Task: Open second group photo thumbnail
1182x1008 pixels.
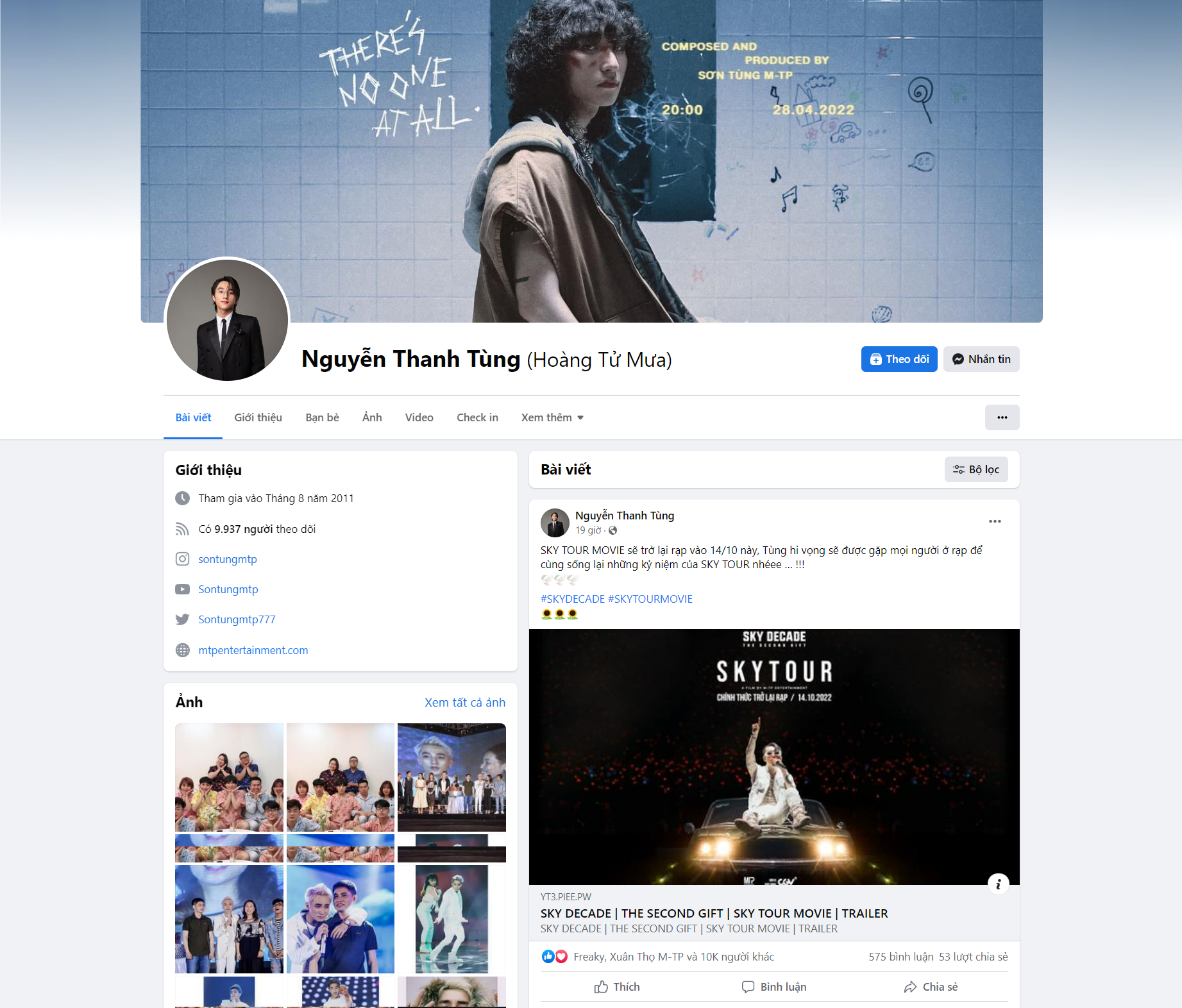Action: (341, 777)
